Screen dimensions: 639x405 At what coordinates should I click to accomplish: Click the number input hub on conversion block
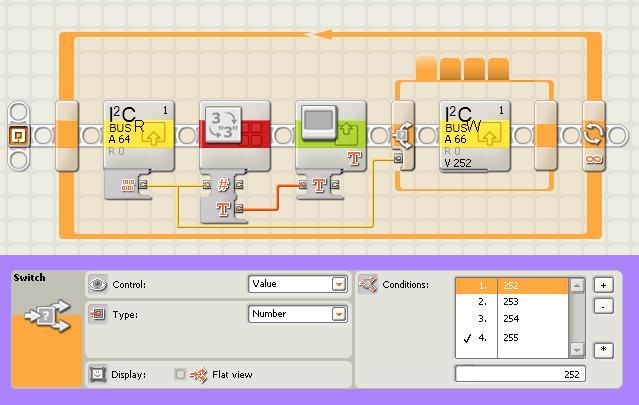tap(207, 185)
